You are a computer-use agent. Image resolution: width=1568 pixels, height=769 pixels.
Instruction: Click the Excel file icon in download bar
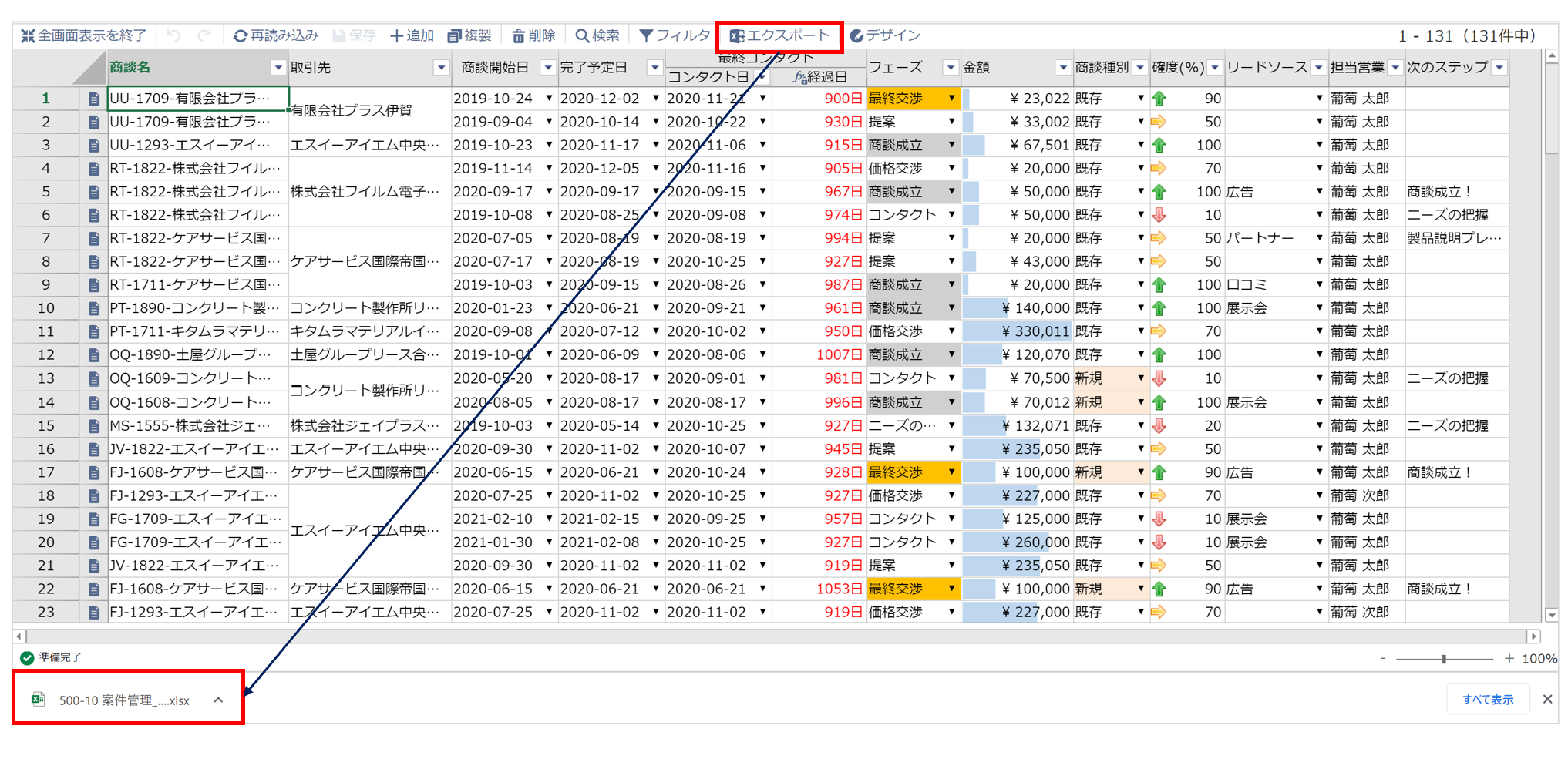38,699
